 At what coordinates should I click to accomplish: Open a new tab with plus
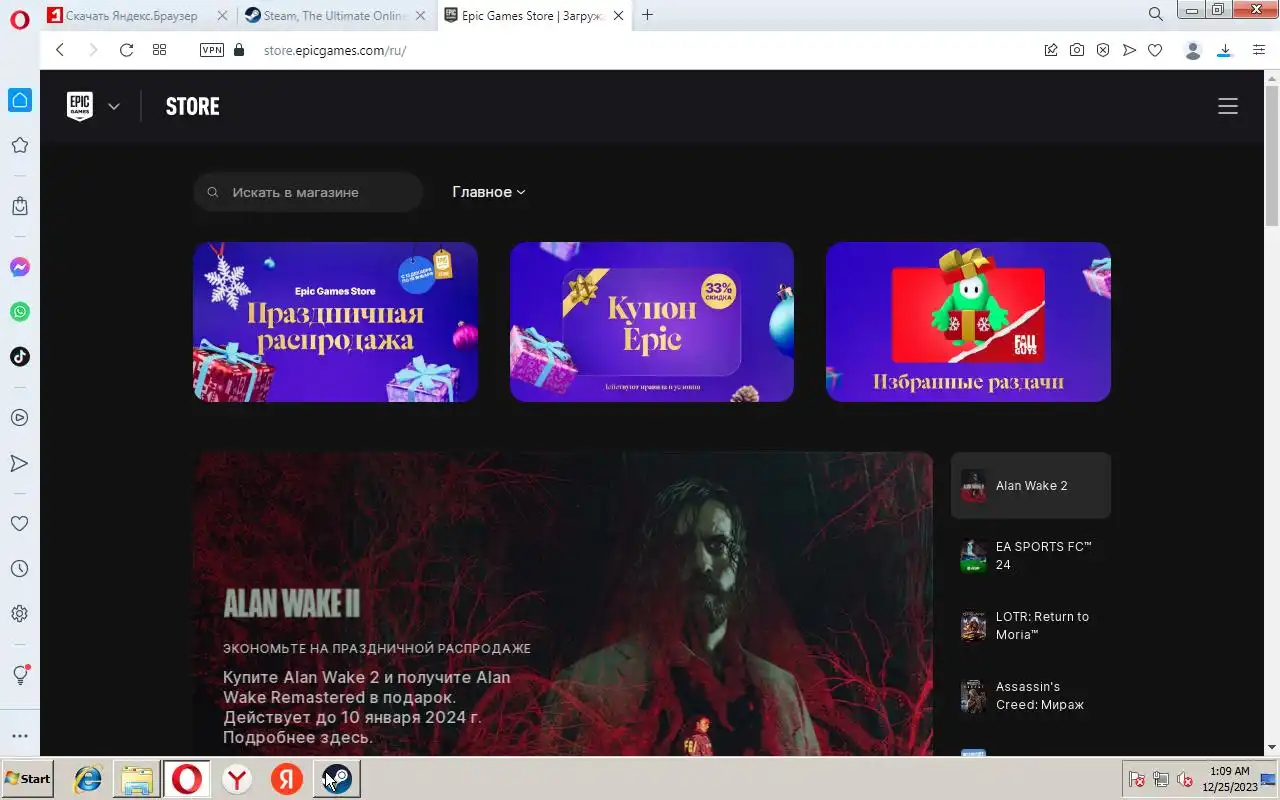(648, 14)
